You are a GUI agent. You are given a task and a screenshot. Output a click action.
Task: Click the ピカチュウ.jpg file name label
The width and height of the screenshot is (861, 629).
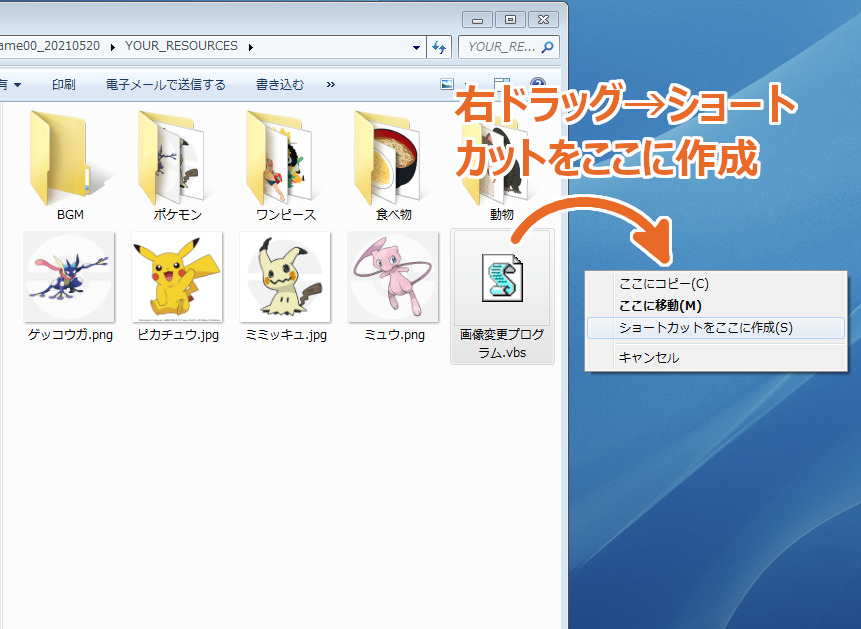tap(178, 335)
